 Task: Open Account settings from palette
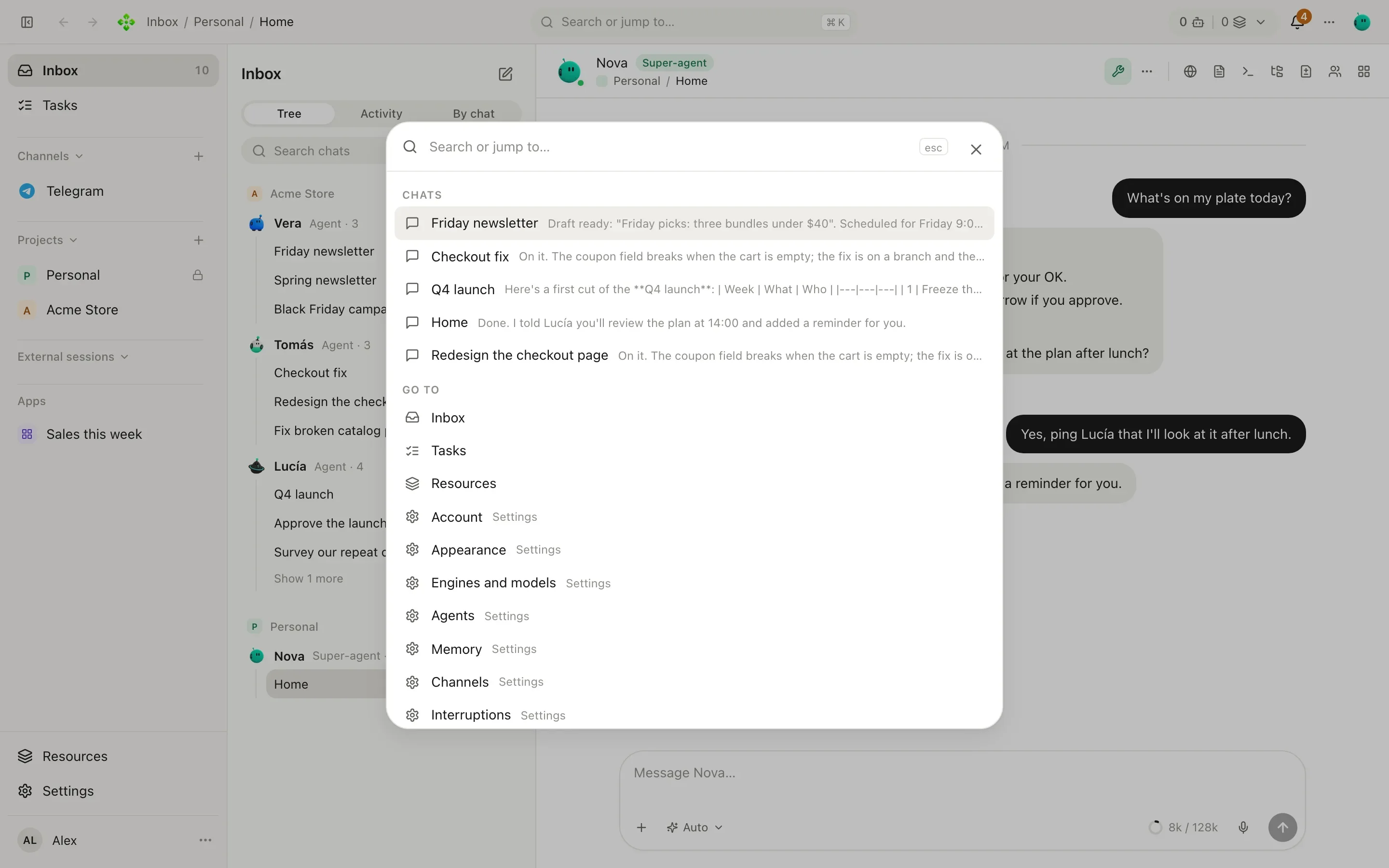[x=694, y=516]
